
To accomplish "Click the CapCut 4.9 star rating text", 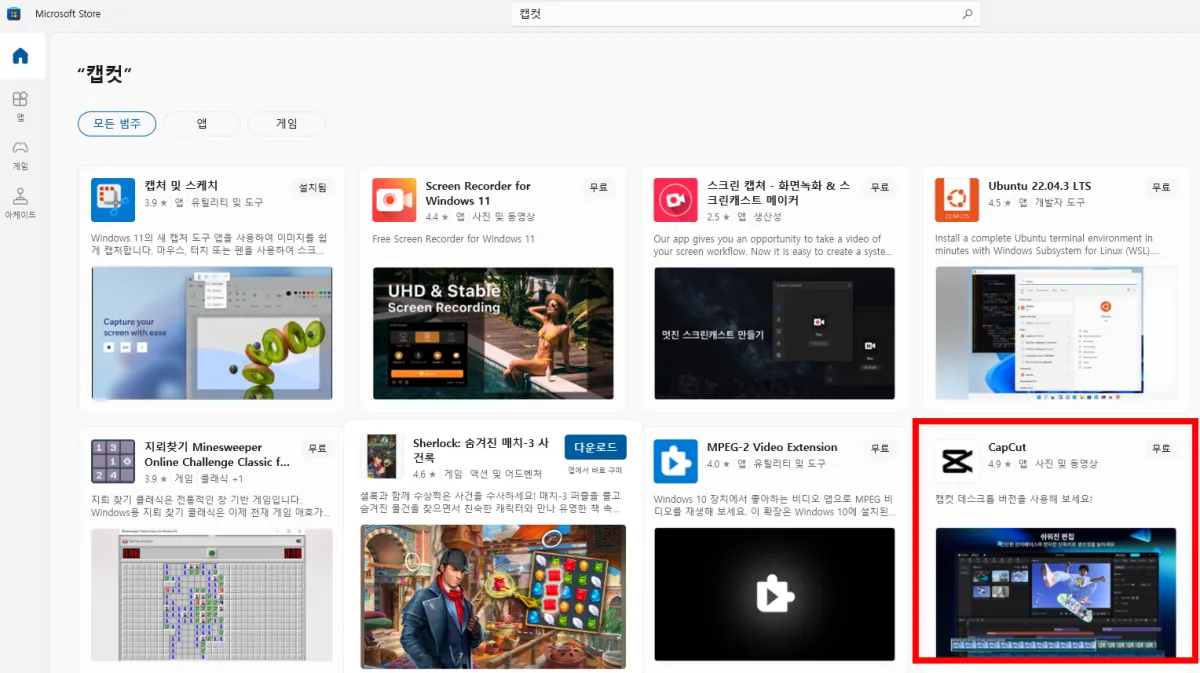I will pyautogui.click(x=1002, y=464).
